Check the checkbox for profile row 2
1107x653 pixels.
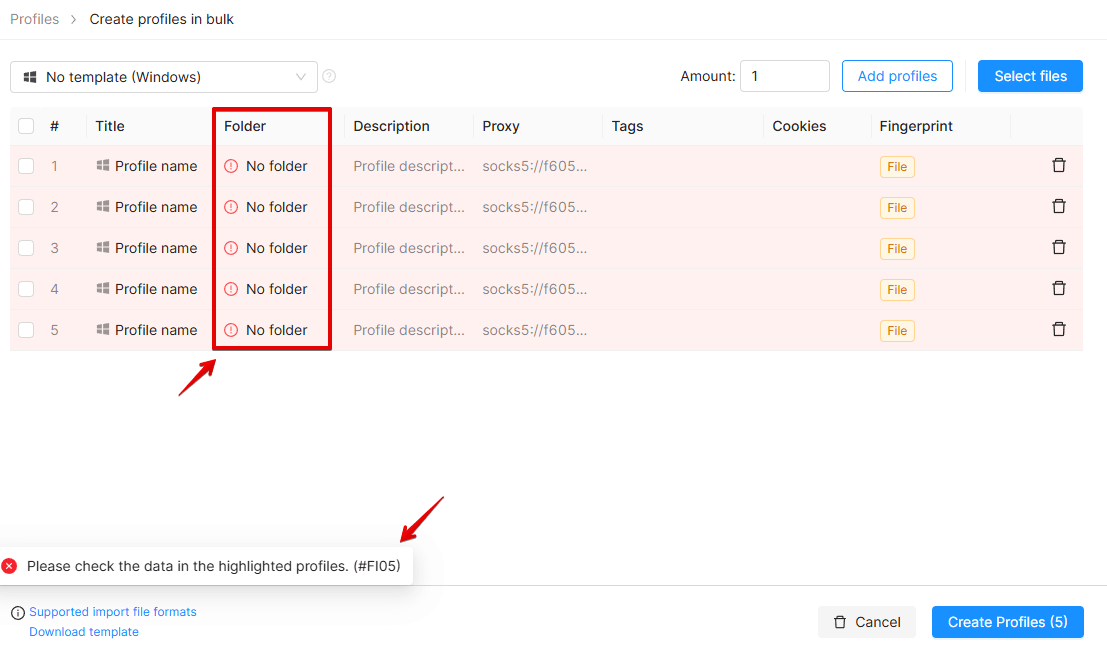[26, 207]
